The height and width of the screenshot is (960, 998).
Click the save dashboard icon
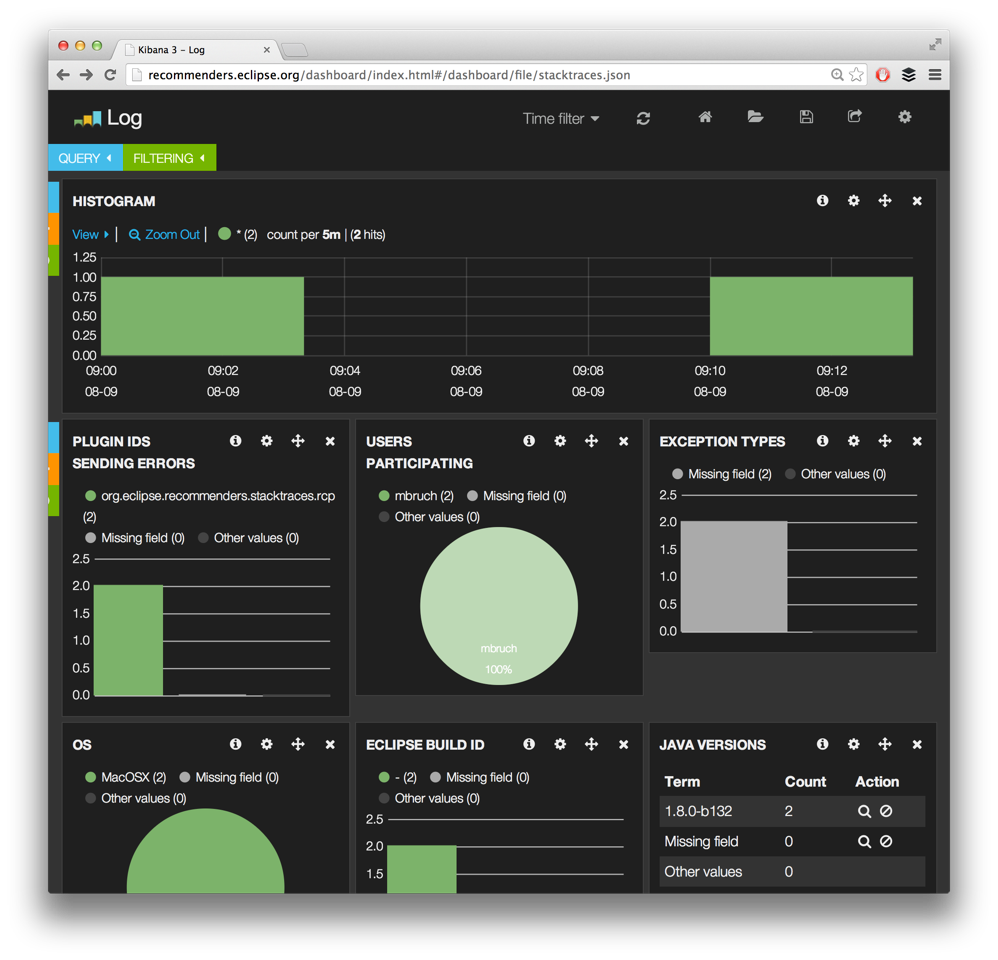pyautogui.click(x=806, y=117)
